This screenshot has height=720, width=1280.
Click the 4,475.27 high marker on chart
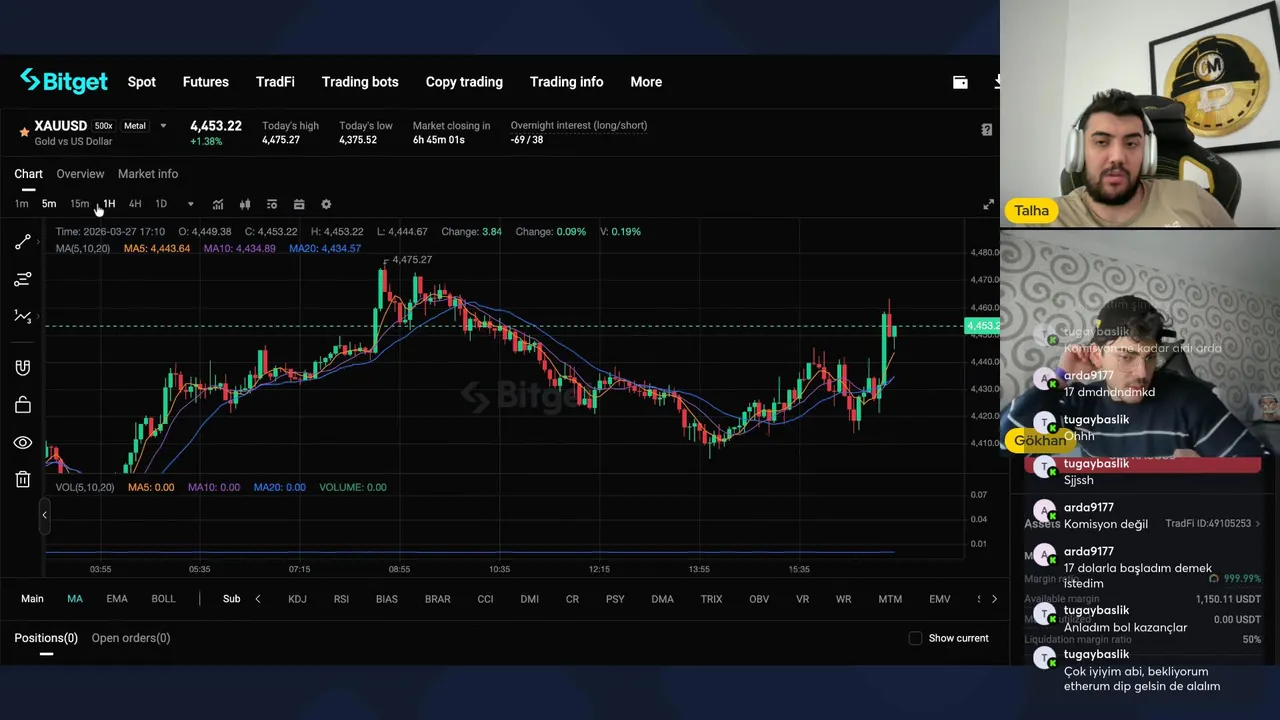click(x=412, y=260)
